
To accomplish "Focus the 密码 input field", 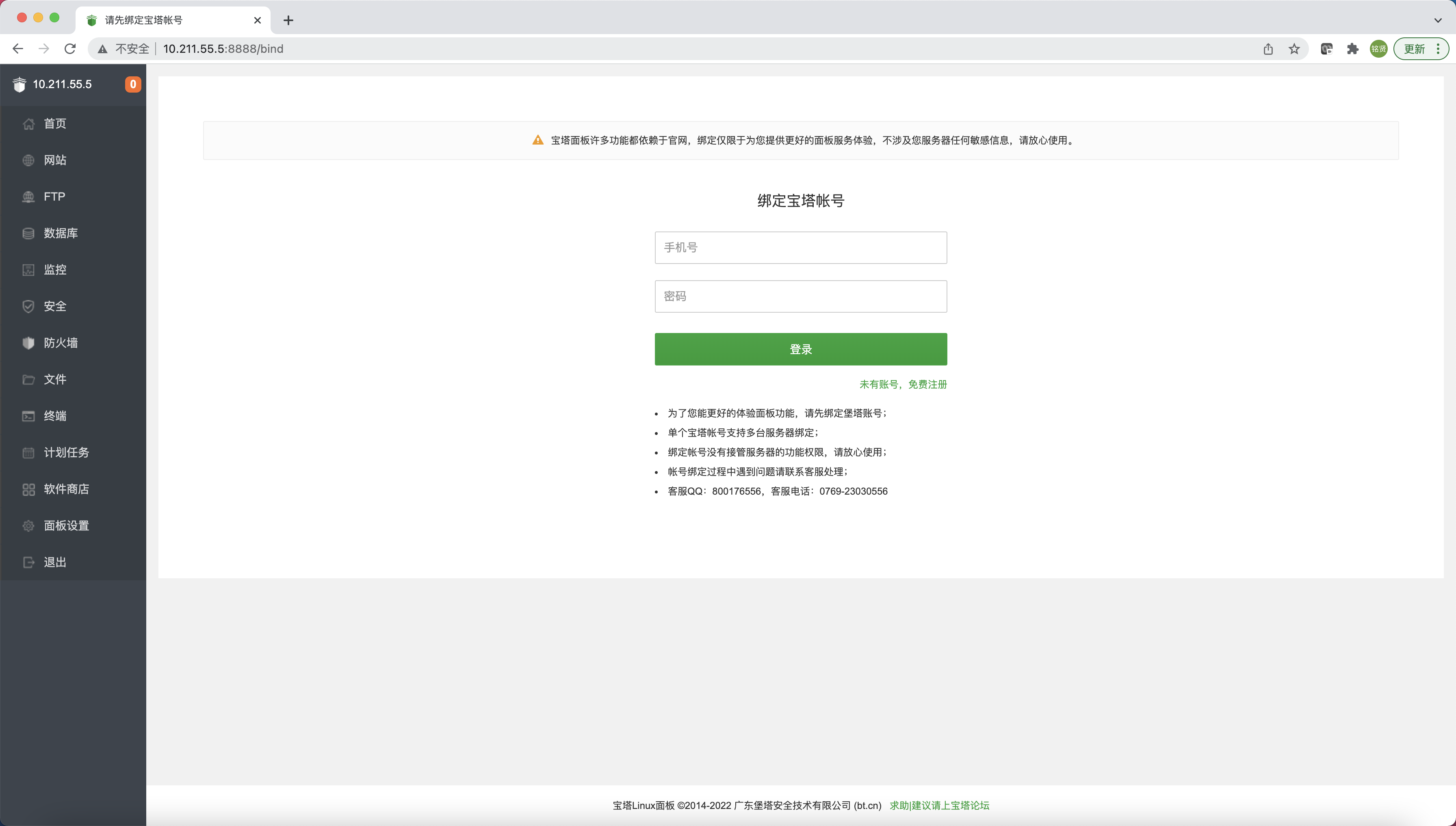I will click(x=801, y=297).
